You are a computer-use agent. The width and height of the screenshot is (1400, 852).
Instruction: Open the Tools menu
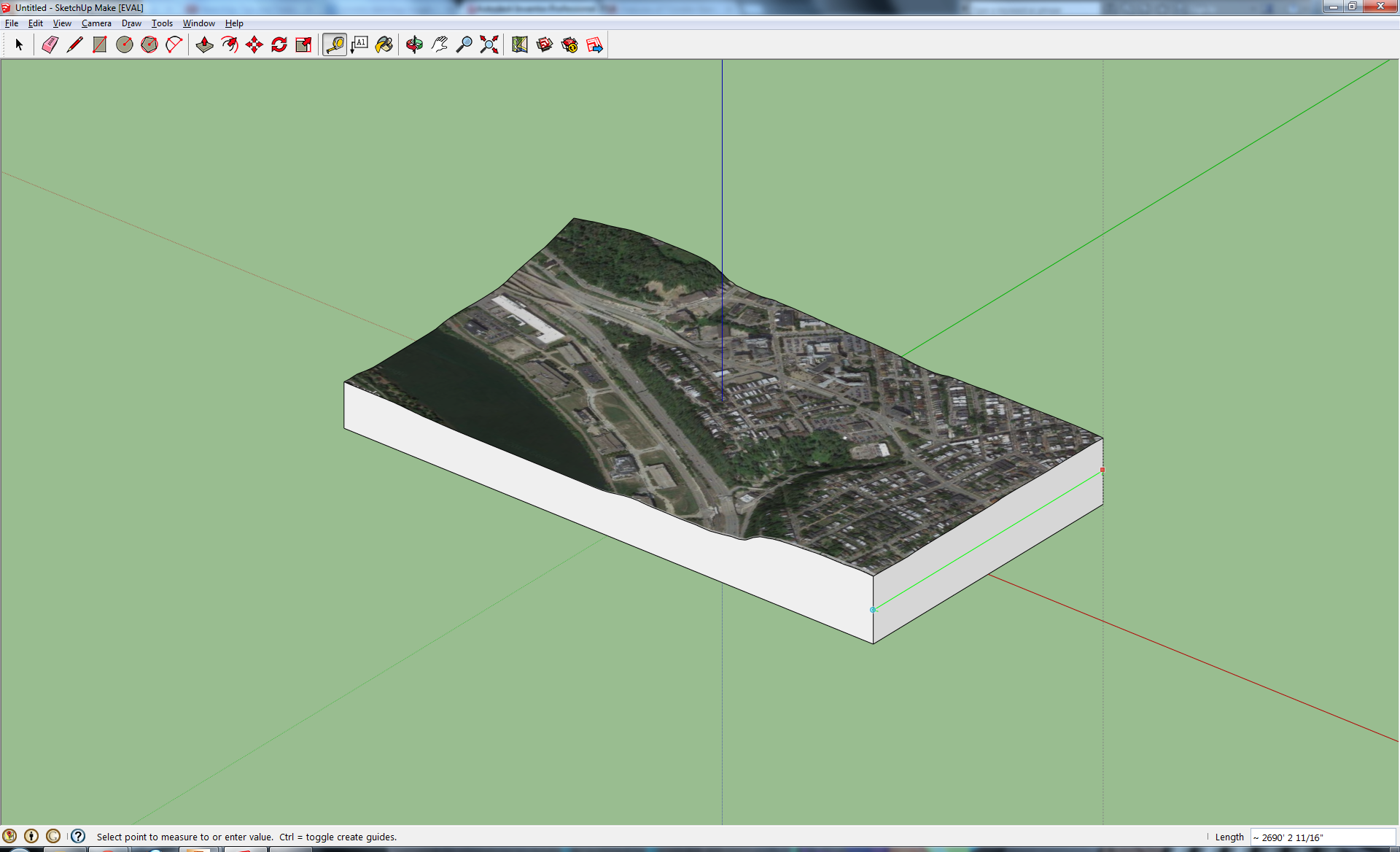tap(162, 23)
